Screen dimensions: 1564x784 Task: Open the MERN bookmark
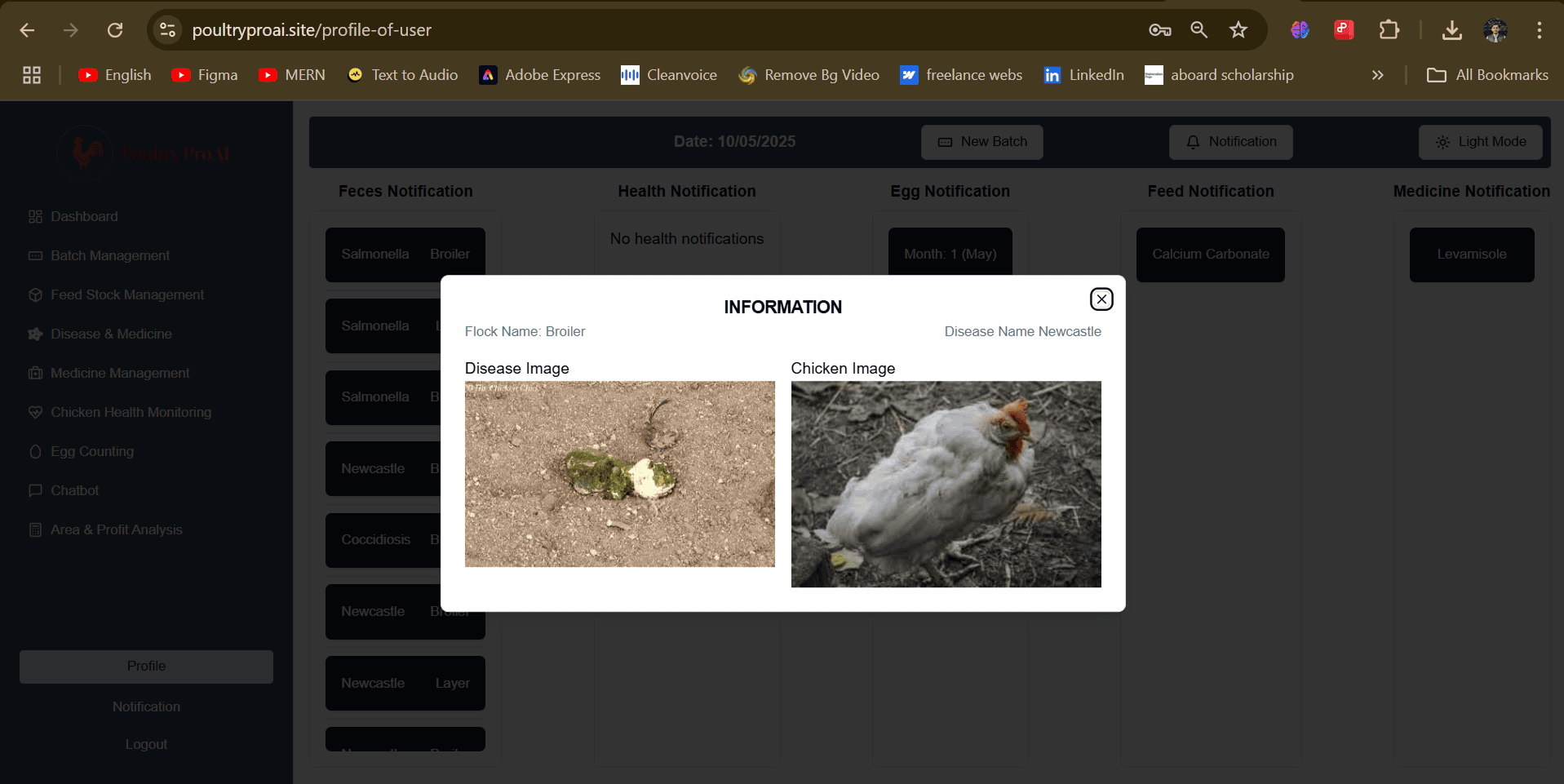[292, 75]
